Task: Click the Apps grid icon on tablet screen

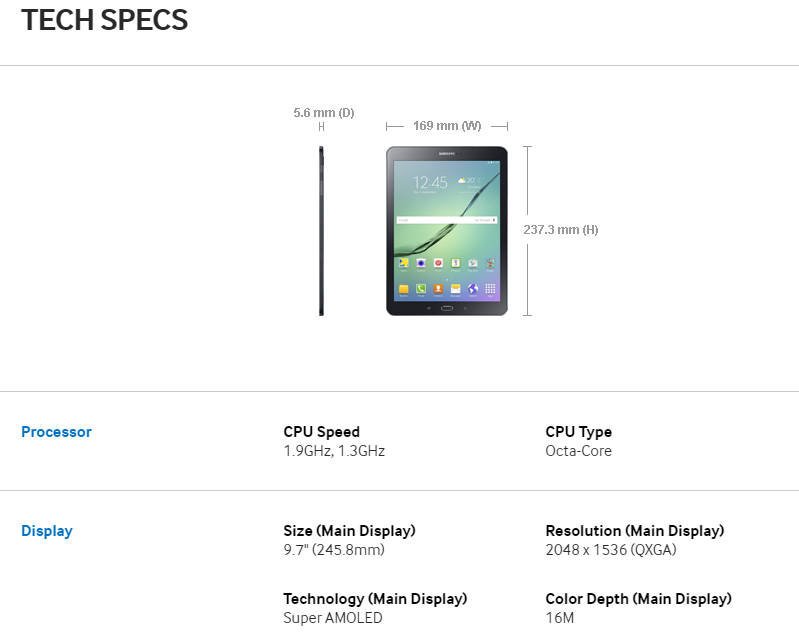Action: tap(490, 289)
